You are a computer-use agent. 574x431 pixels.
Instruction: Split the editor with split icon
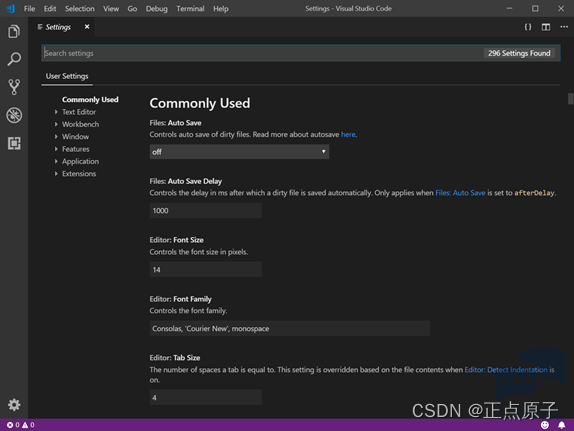[546, 27]
